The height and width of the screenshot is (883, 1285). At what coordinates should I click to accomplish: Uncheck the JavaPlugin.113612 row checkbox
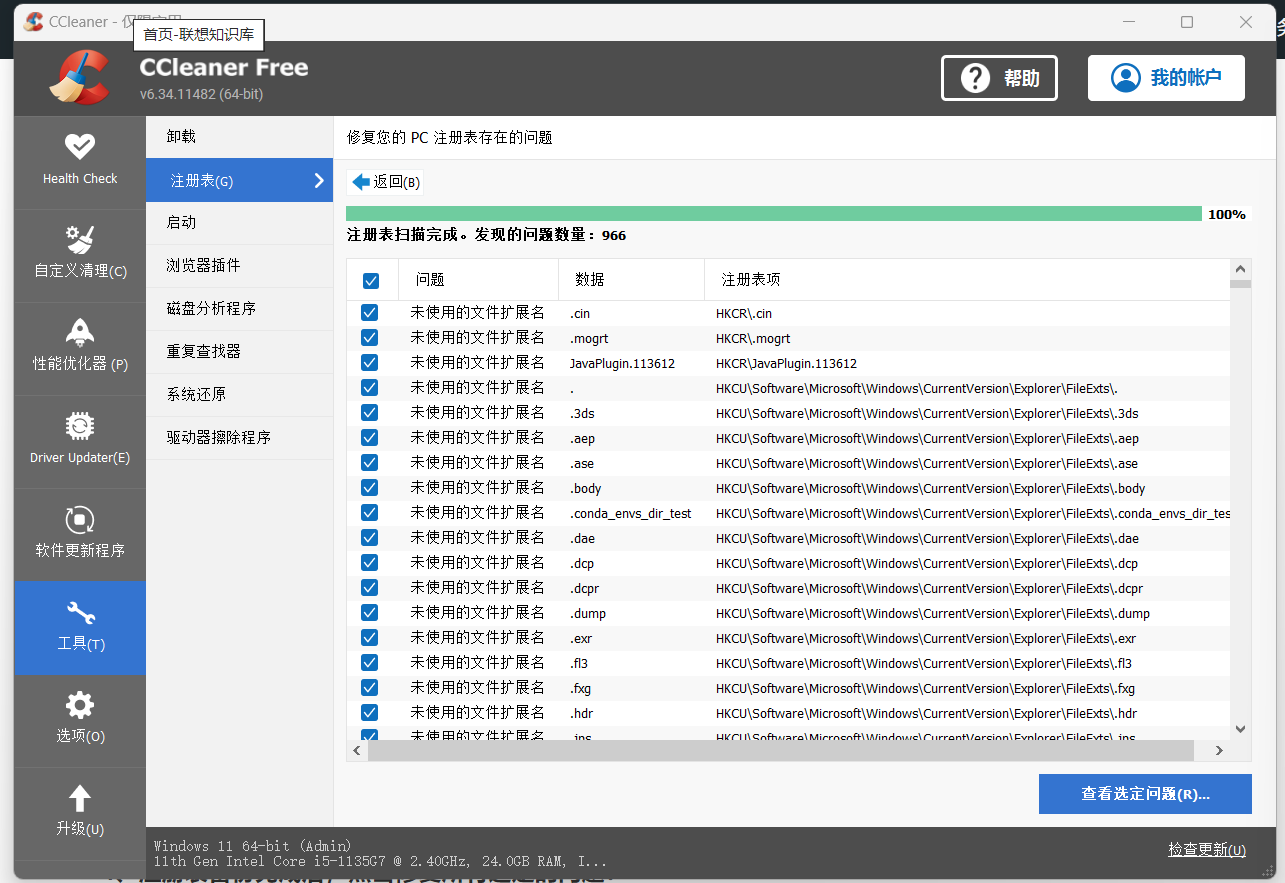click(x=369, y=363)
